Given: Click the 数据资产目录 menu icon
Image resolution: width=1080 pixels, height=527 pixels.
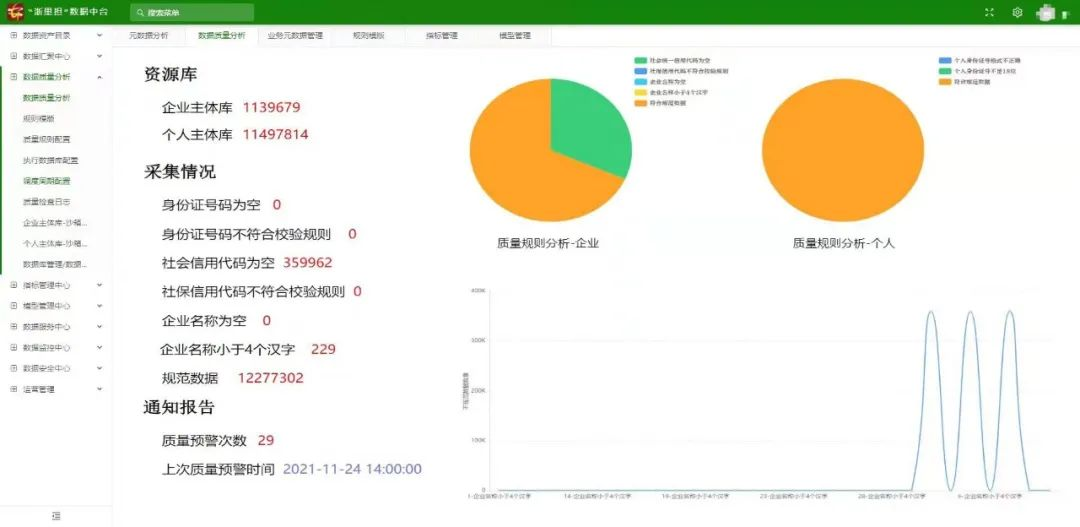Looking at the screenshot, I should (14, 35).
